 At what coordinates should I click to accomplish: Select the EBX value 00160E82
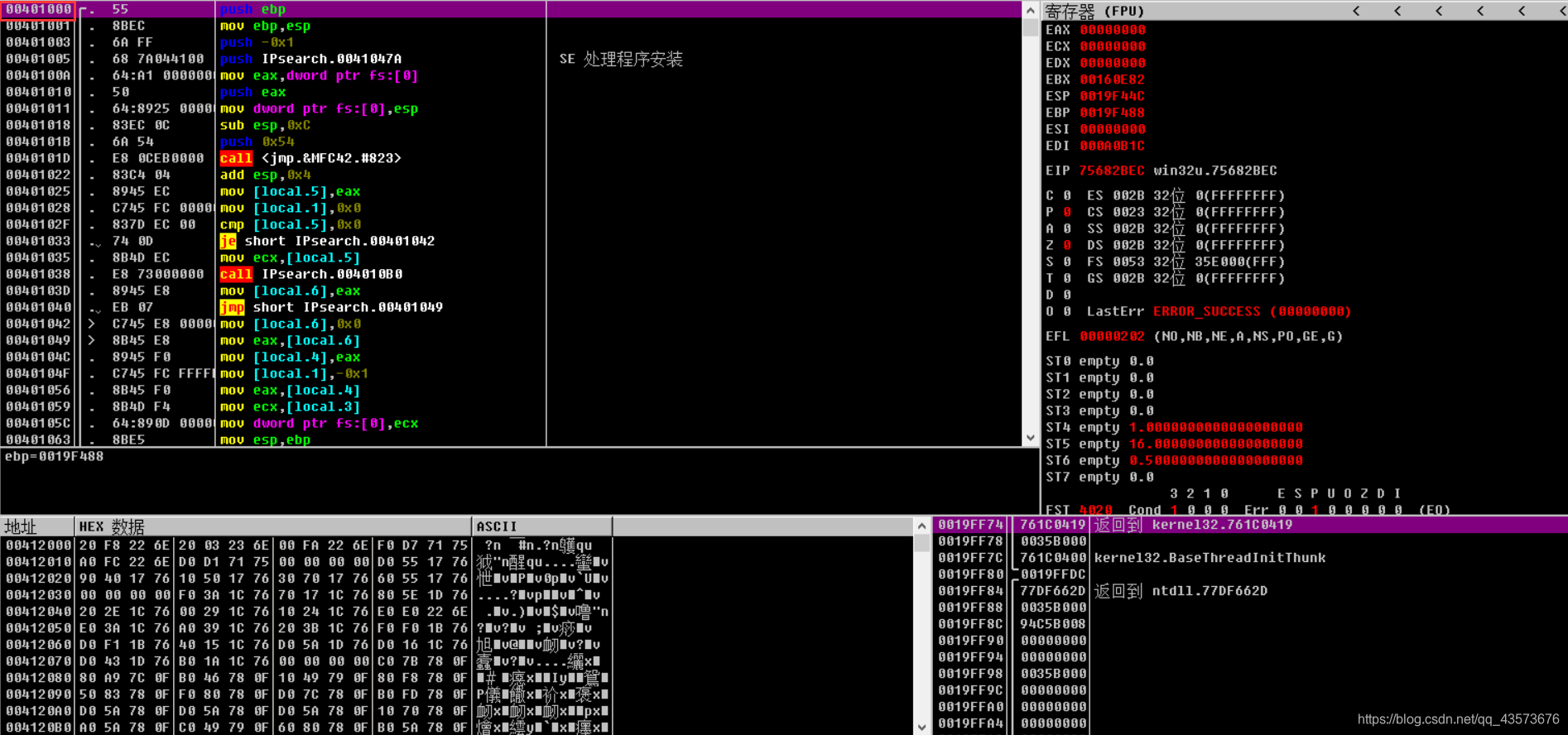[x=1113, y=79]
